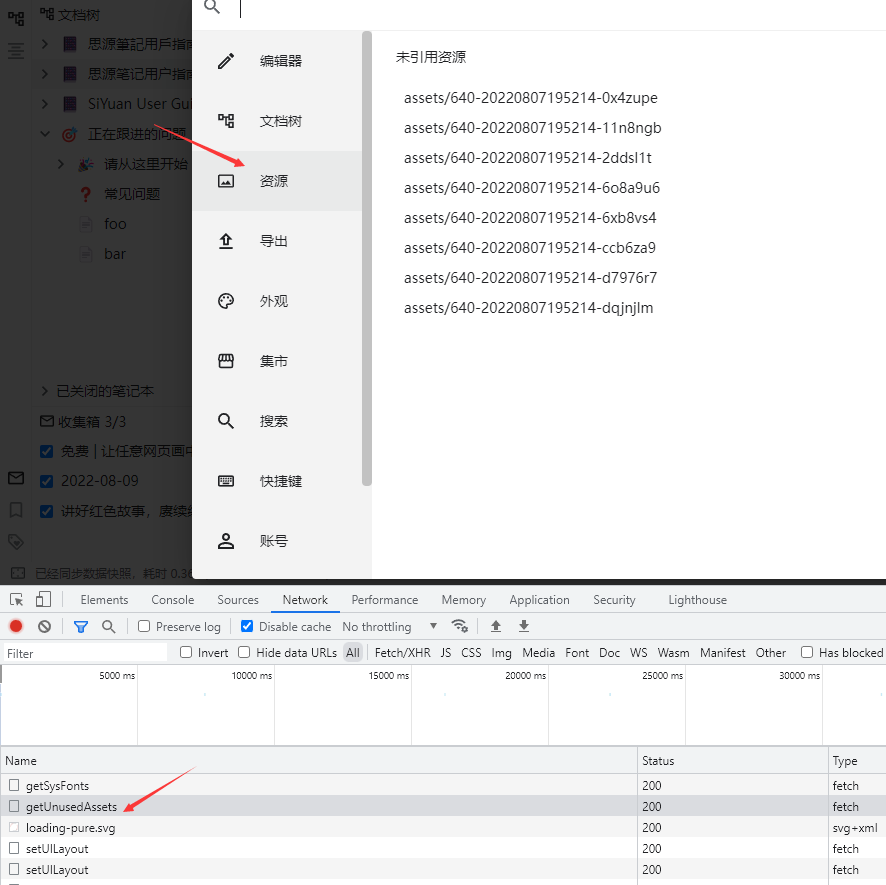Screen dimensions: 886x885
Task: Select the 资源 assets settings section
Action: coord(277,181)
